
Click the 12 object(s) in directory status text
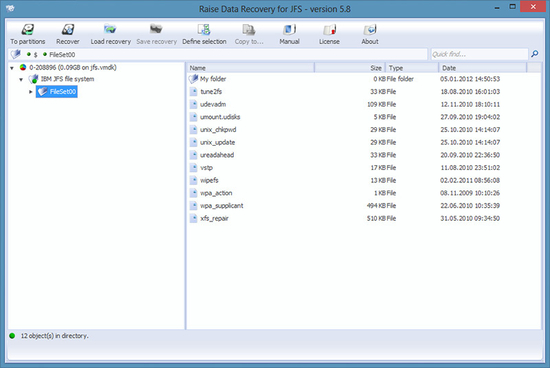pyautogui.click(x=54, y=336)
